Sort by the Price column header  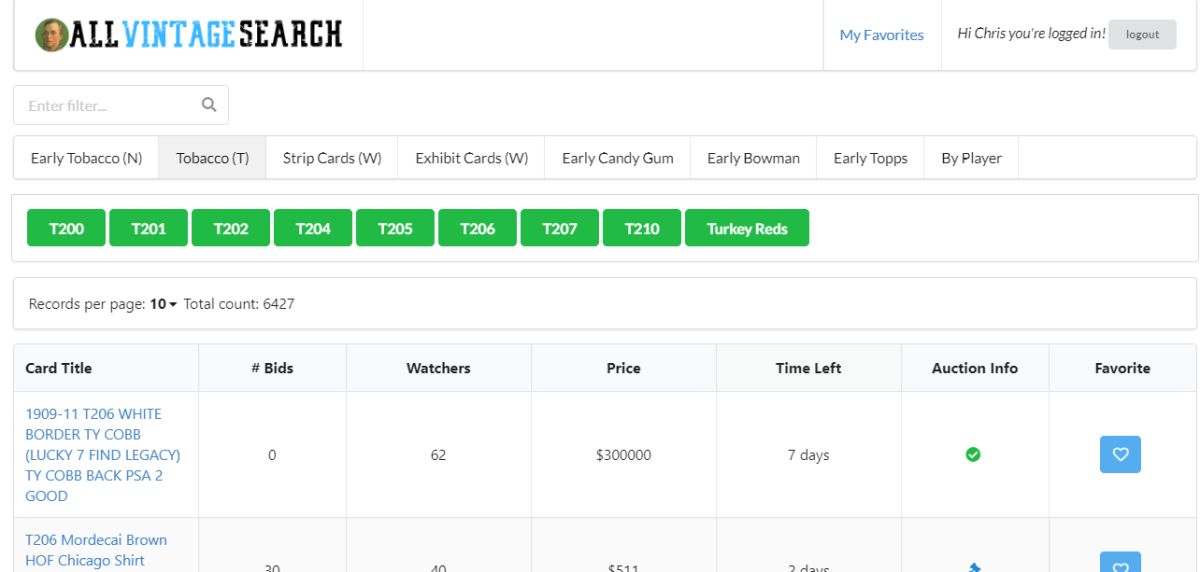pyautogui.click(x=623, y=368)
